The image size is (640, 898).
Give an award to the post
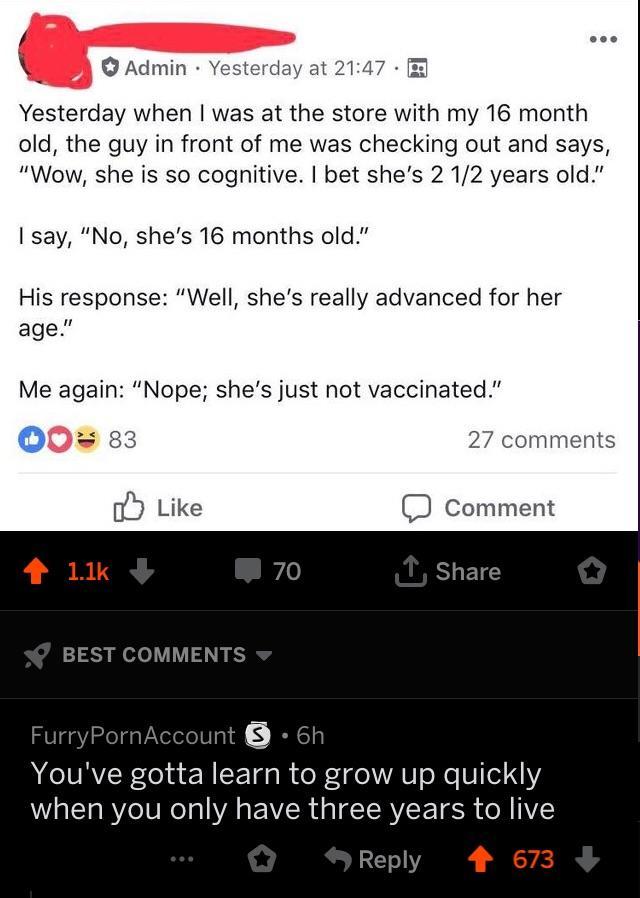(x=592, y=571)
